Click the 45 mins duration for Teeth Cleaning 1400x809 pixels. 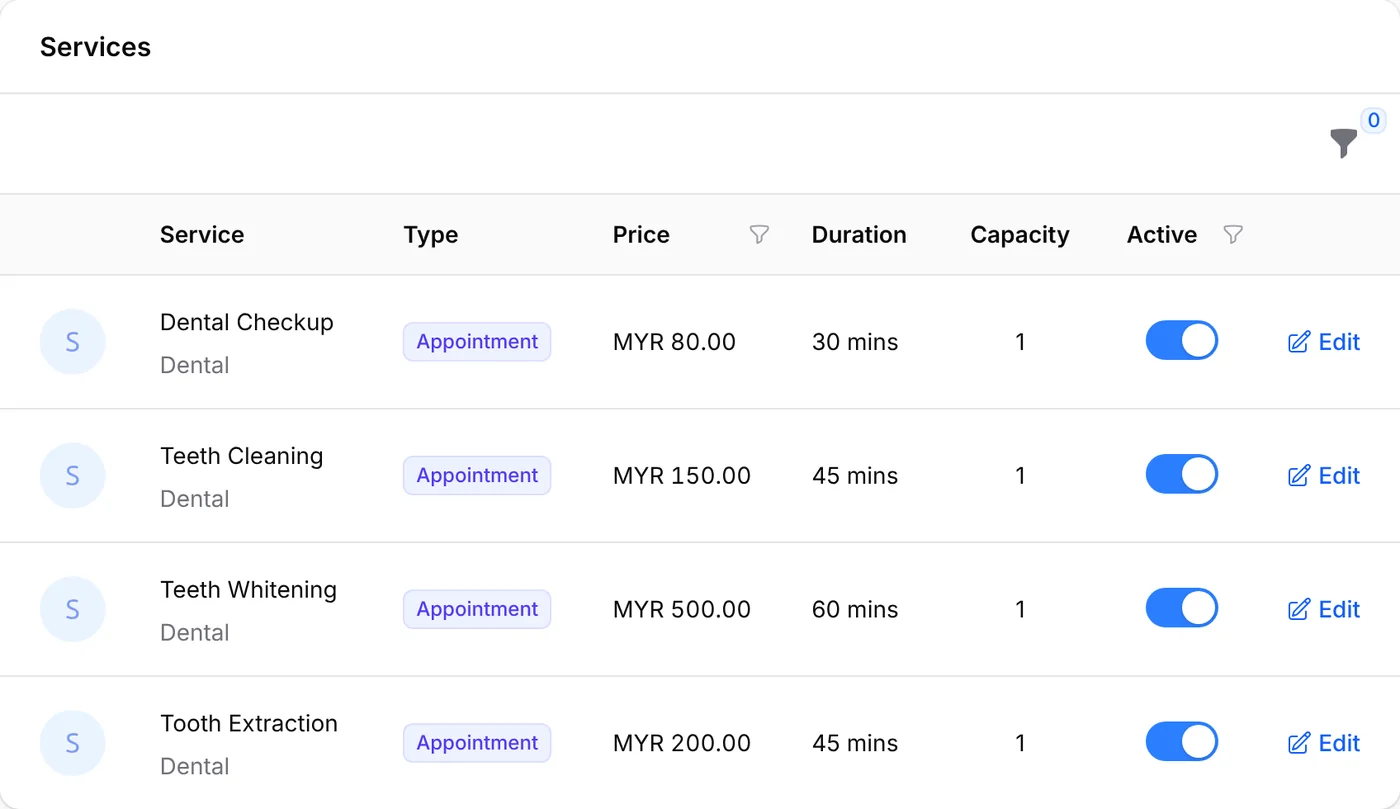855,476
